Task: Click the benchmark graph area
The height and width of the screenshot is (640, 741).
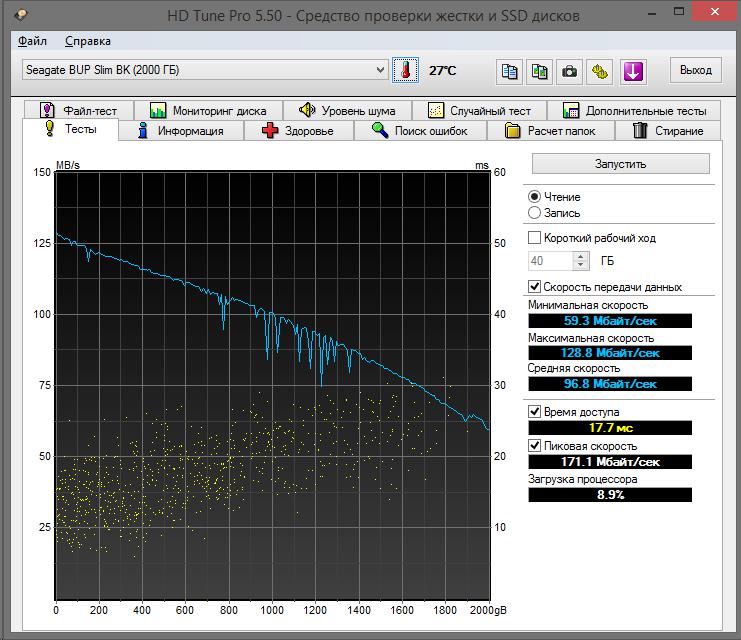Action: coord(273,386)
